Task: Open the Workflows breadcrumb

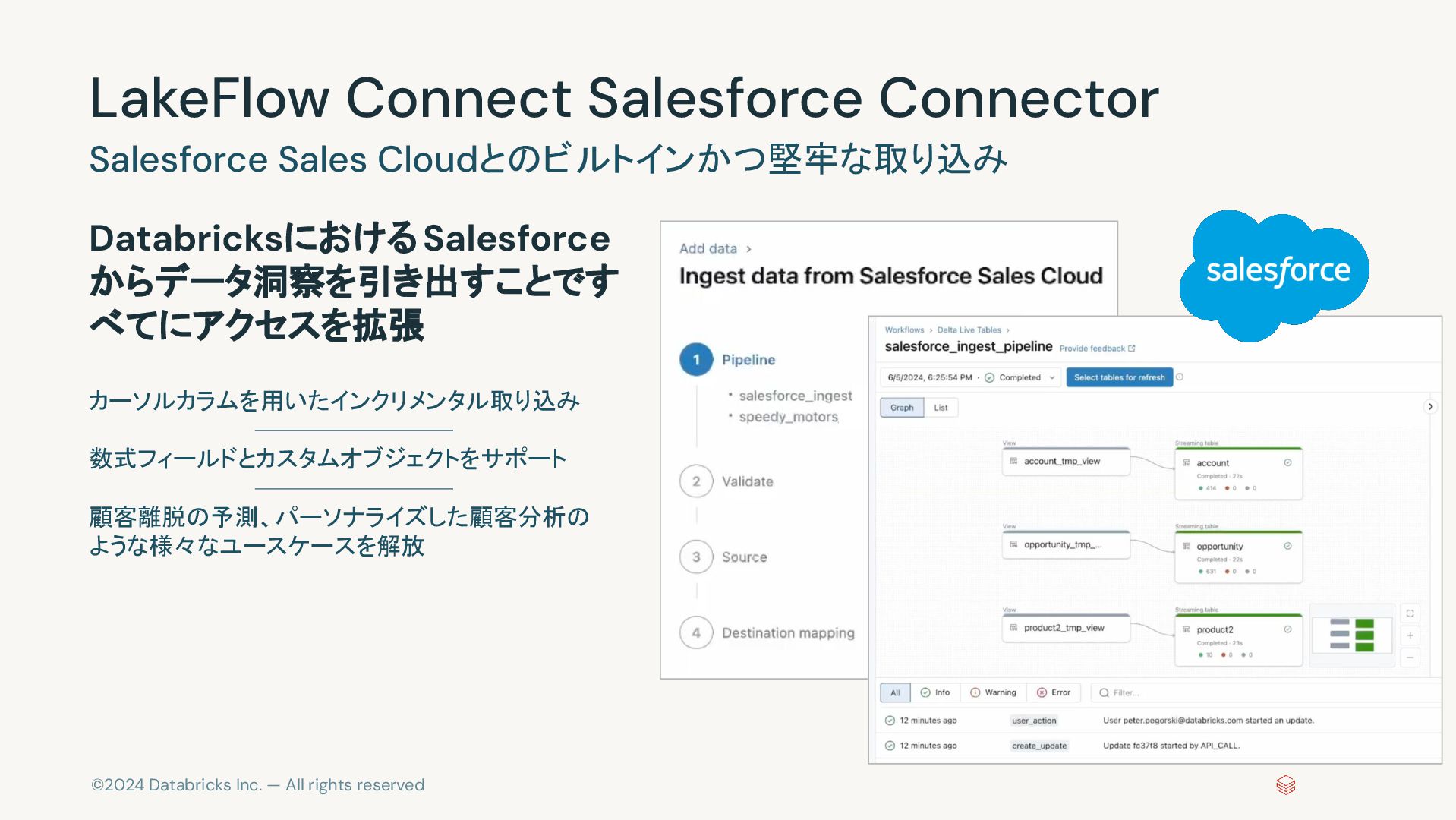Action: (904, 330)
